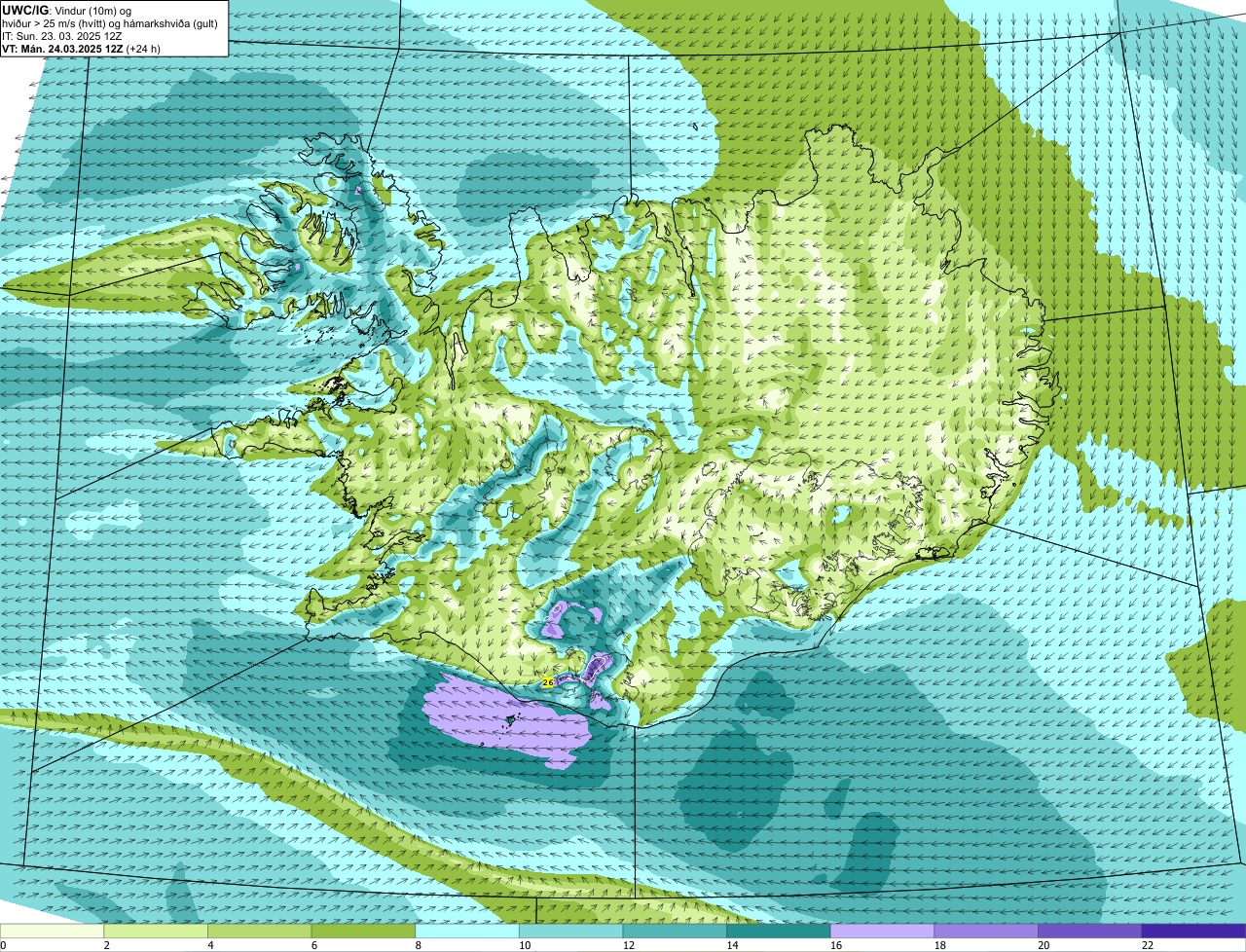Click the 20–22 m/s violet legend swatch

[1090, 931]
